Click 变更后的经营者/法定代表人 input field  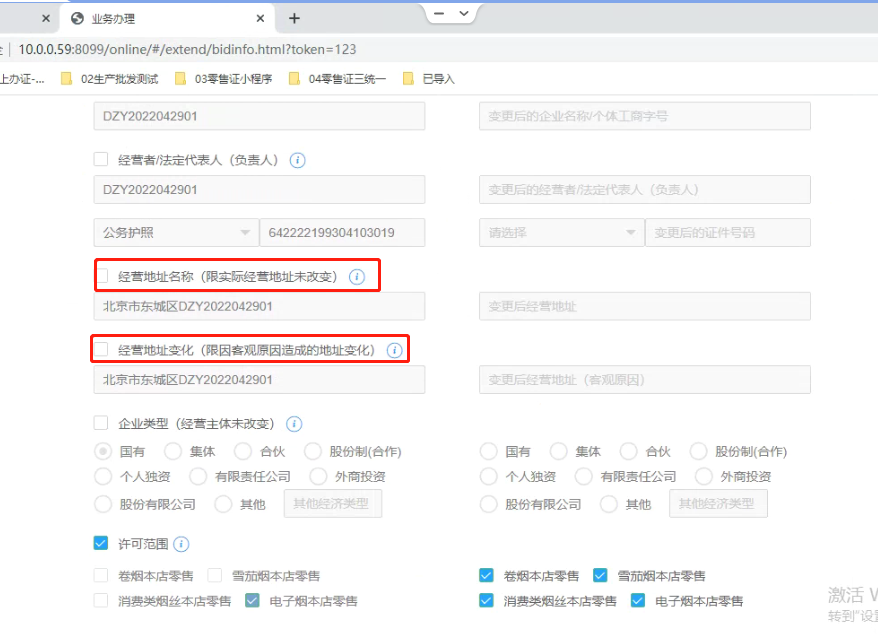pos(645,190)
